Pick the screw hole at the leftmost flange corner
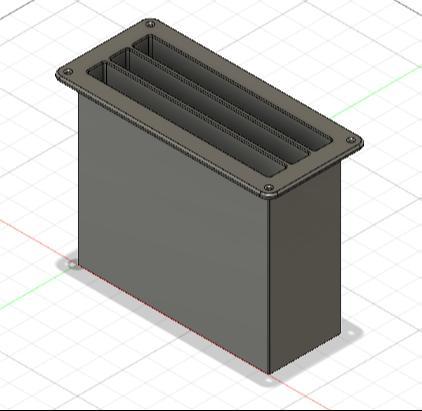 (x=68, y=71)
